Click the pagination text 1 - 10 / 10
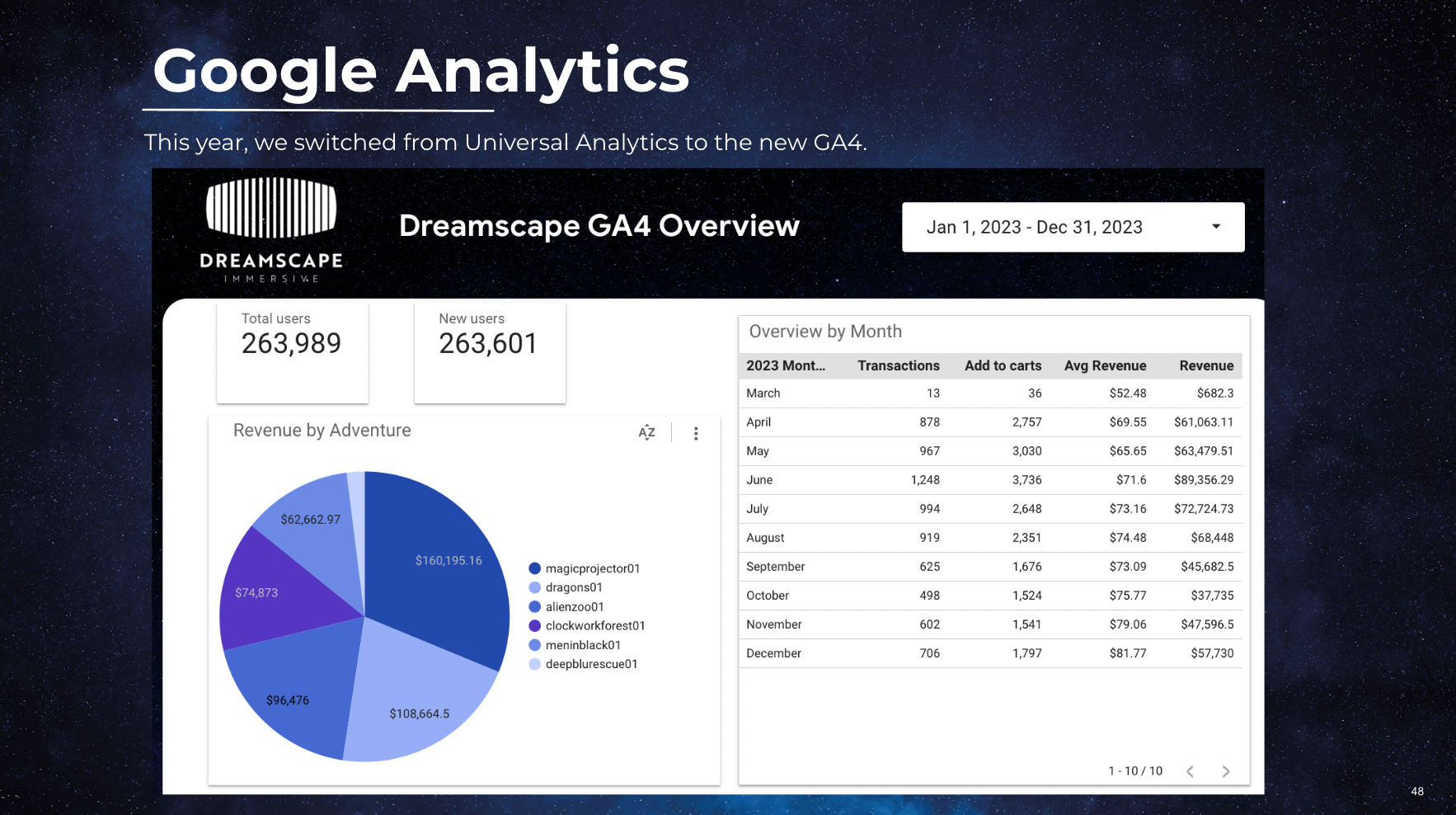The width and height of the screenshot is (1456, 815). coord(1135,771)
